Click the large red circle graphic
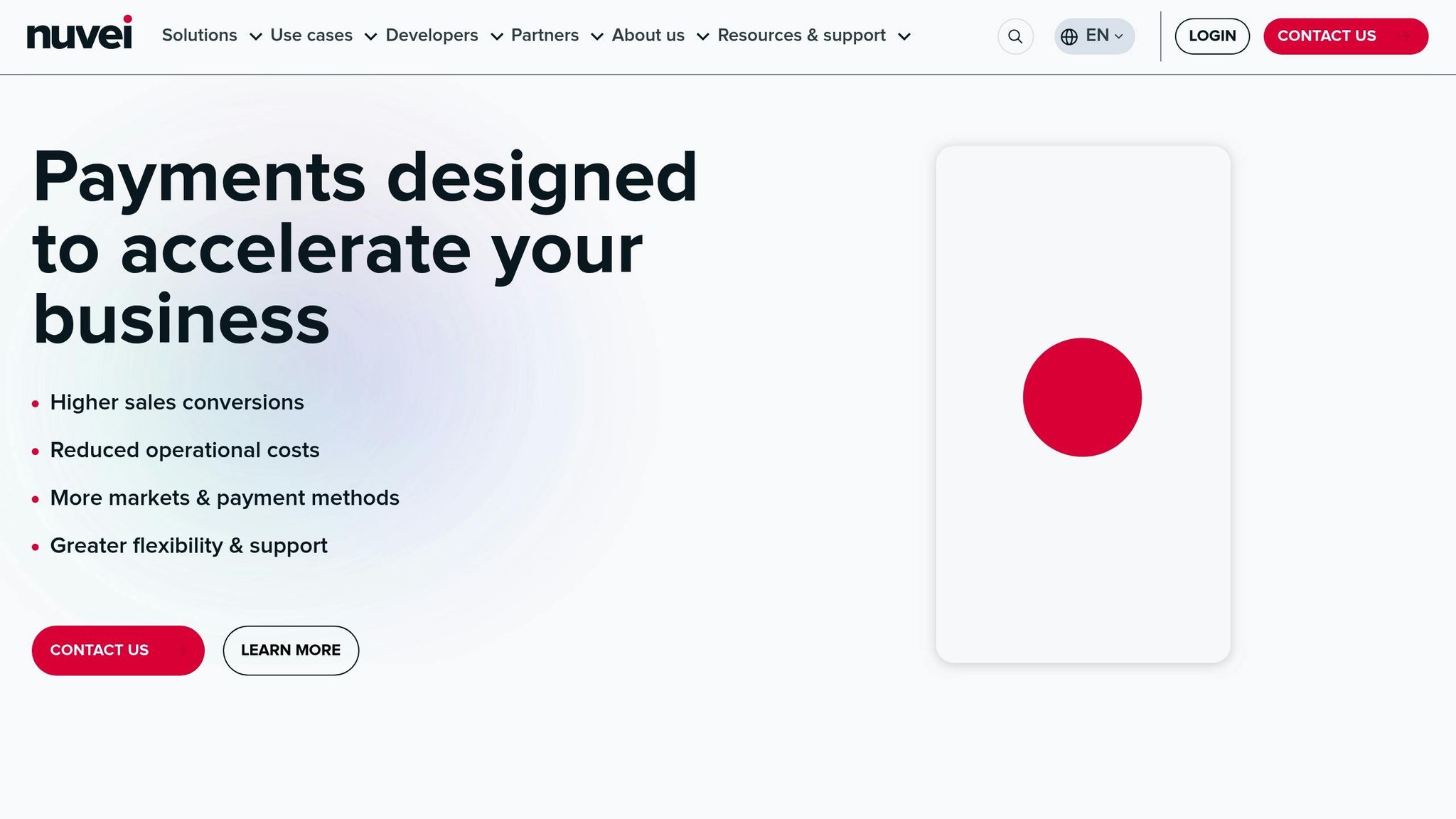Viewport: 1456px width, 819px height. point(1082,397)
